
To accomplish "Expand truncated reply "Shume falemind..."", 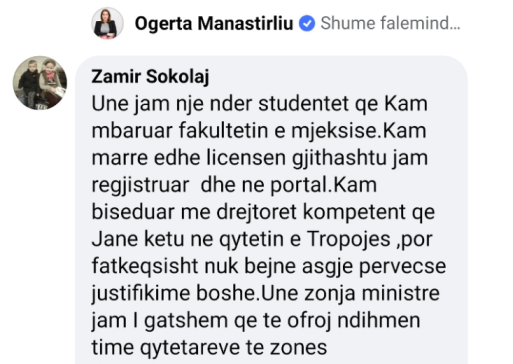I will [390, 23].
